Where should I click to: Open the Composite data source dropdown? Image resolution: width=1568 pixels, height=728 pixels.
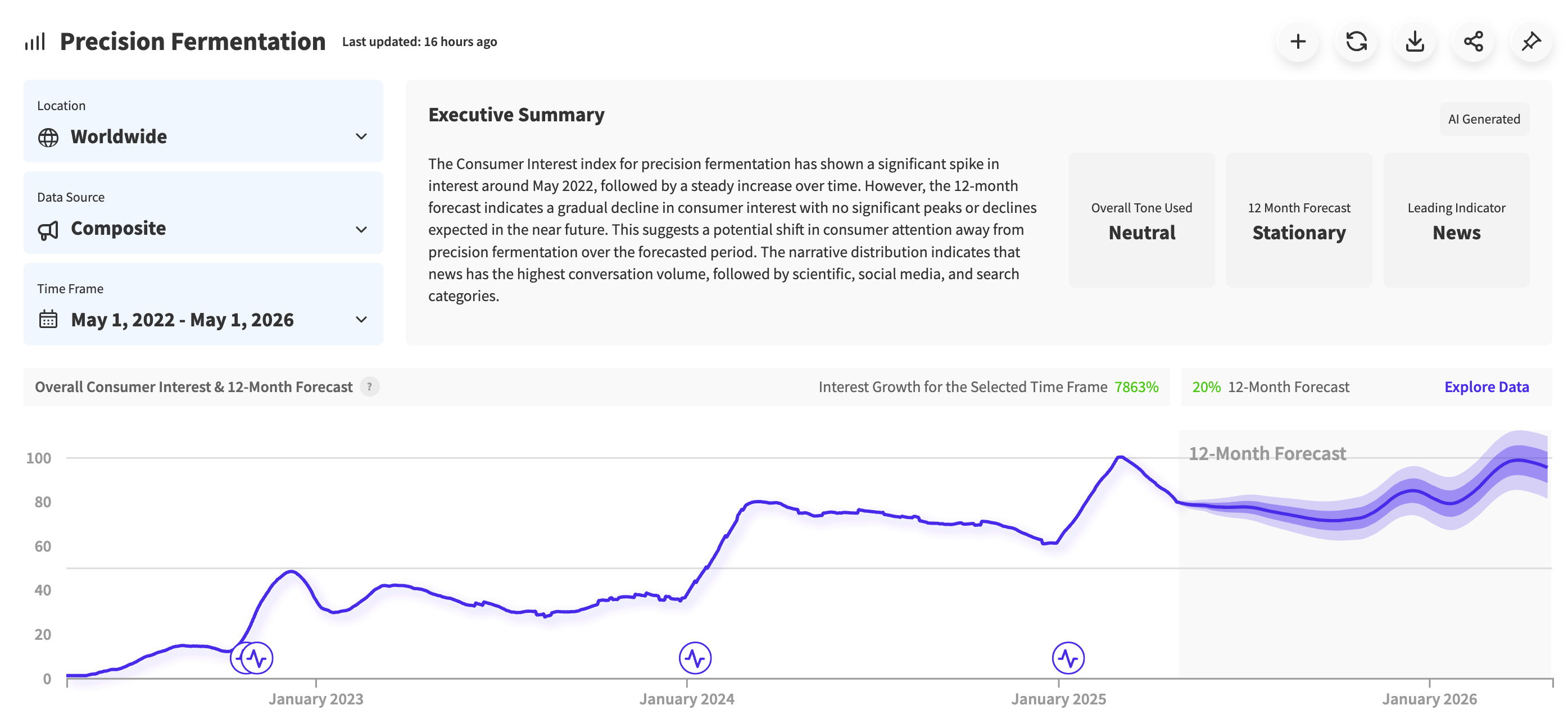(x=203, y=212)
